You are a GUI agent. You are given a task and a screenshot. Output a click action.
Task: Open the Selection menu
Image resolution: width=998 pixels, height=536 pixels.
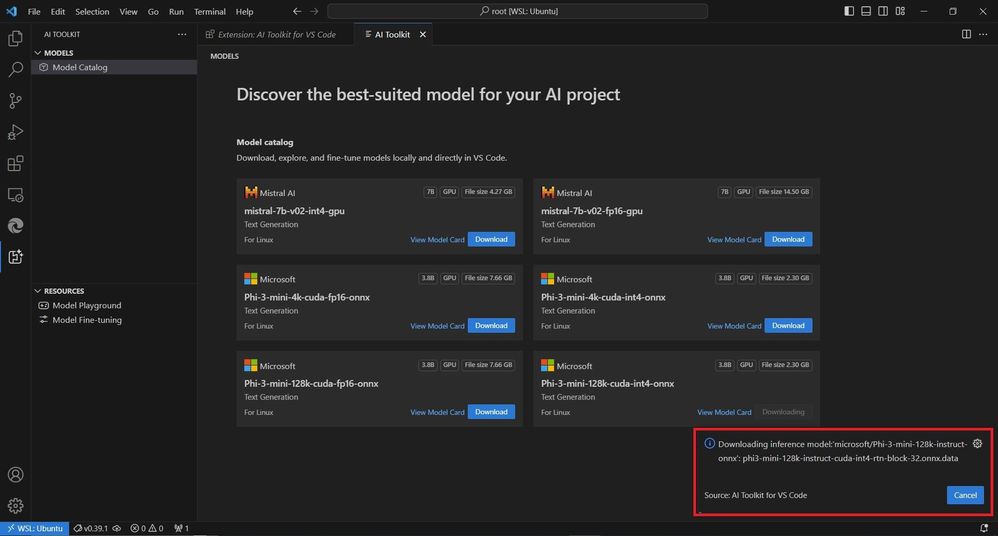tap(92, 11)
